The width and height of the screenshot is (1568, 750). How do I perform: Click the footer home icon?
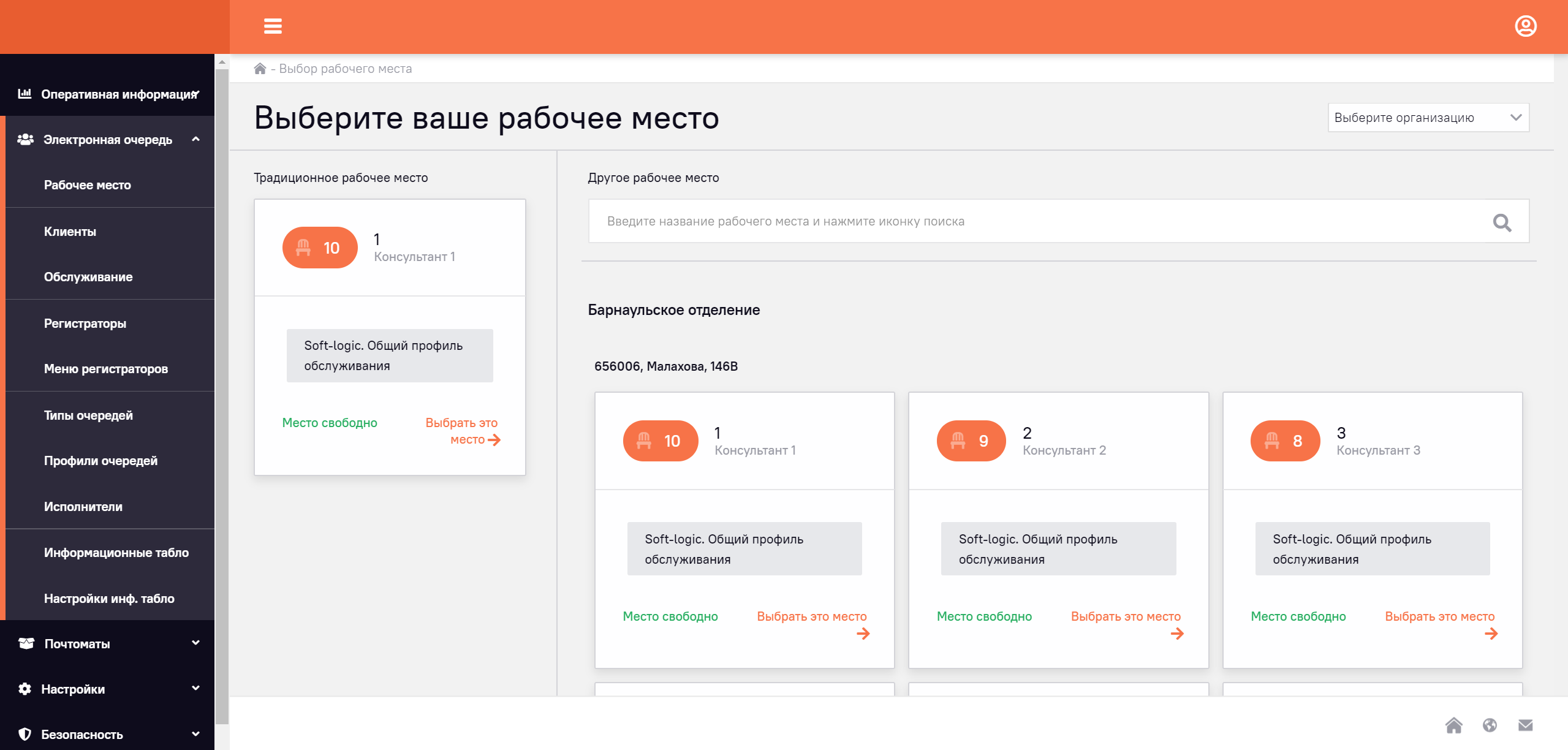click(x=1453, y=725)
